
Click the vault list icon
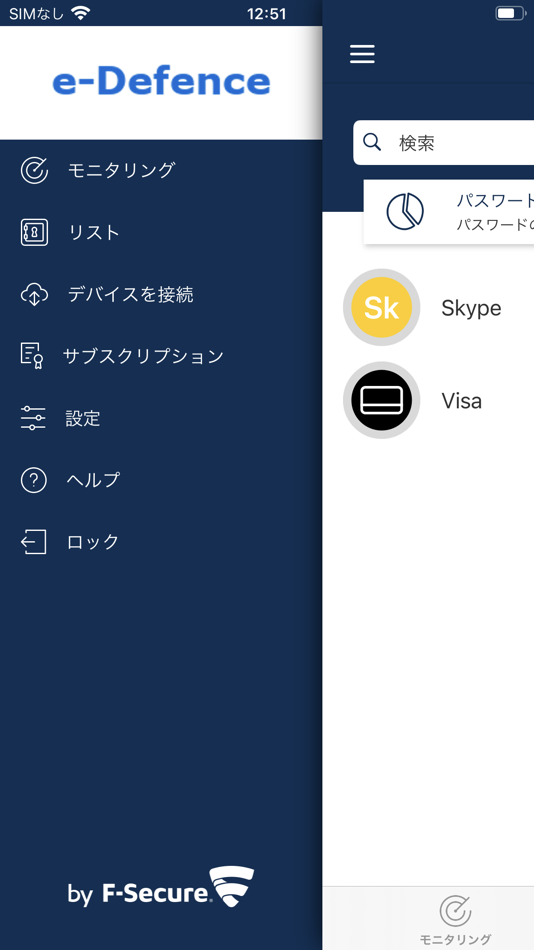click(x=34, y=232)
